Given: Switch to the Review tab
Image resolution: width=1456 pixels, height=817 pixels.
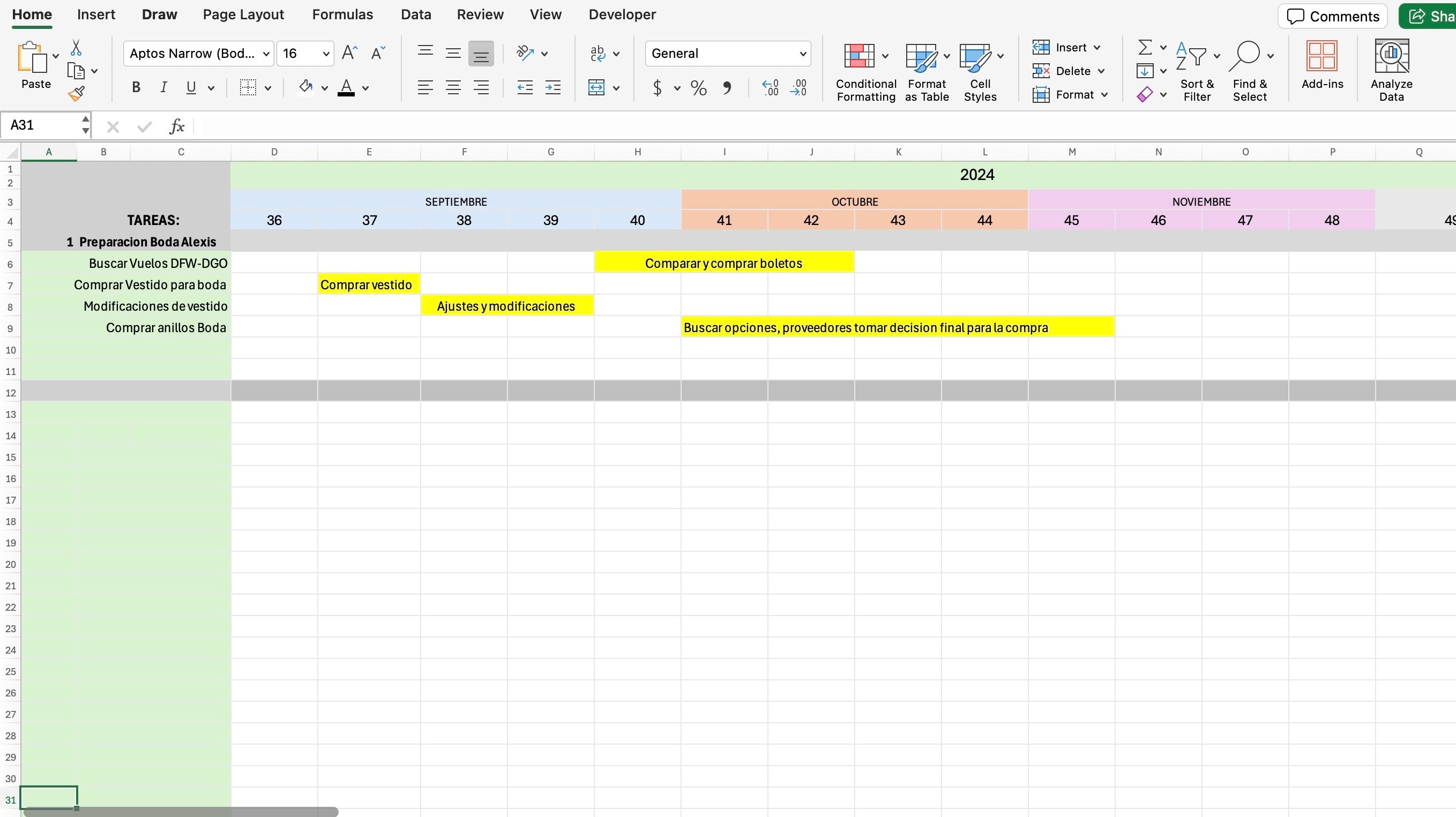Looking at the screenshot, I should click(x=480, y=14).
